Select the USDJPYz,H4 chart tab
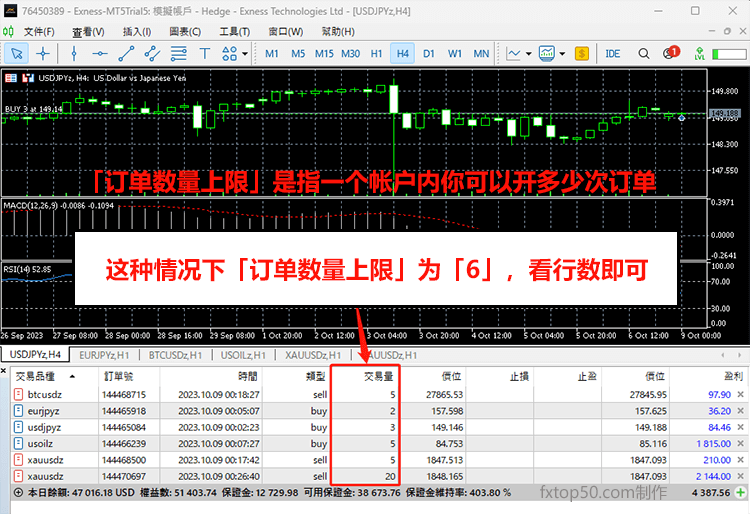This screenshot has width=750, height=514. click(35, 354)
